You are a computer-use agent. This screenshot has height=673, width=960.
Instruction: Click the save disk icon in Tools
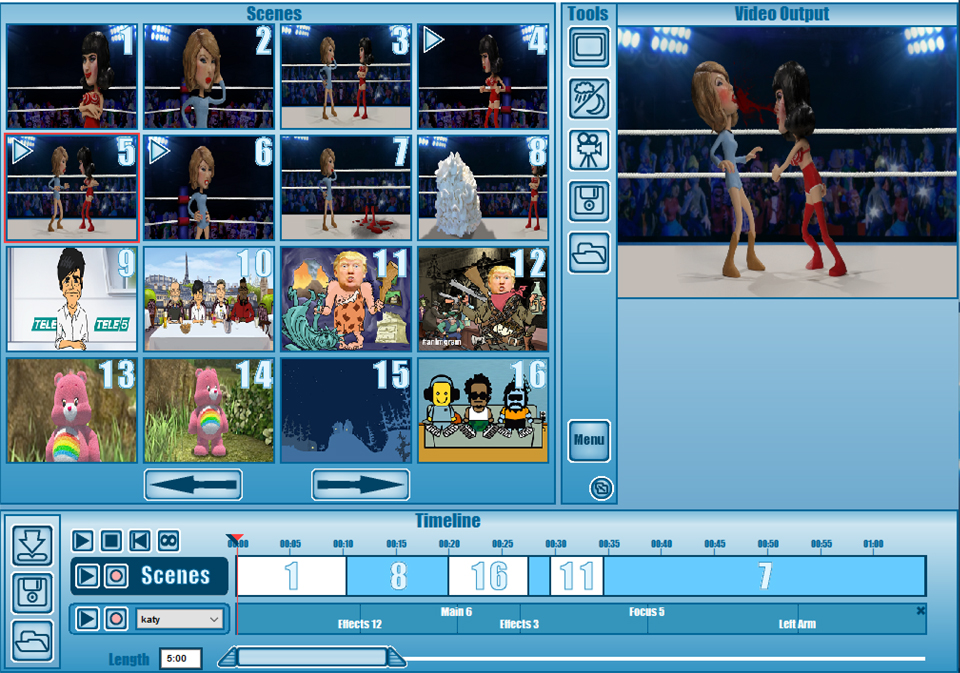[589, 201]
